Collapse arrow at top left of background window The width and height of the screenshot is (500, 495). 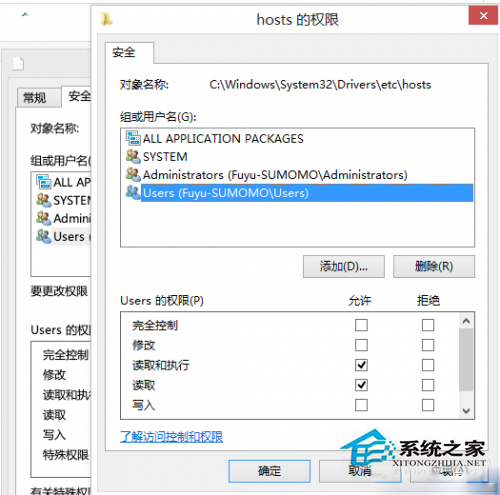point(25,14)
